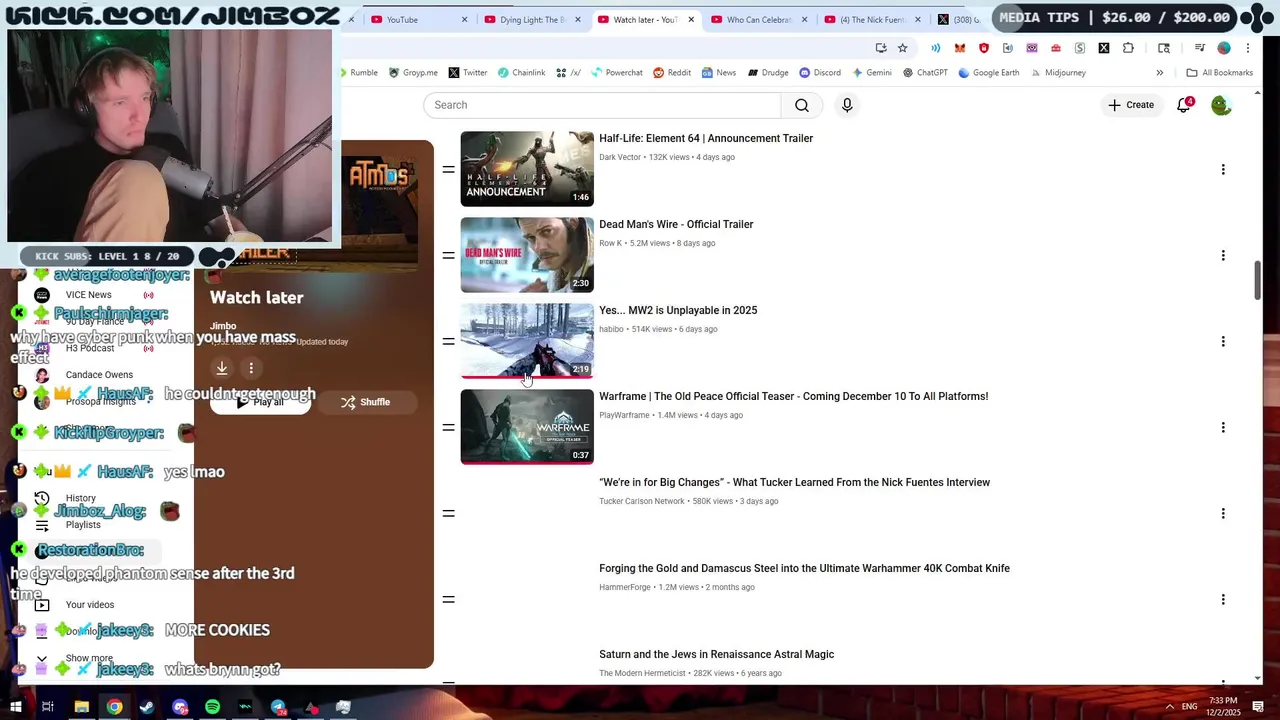Grab reorder handle of Half-Life: Element 64 row
The height and width of the screenshot is (720, 1280).
(448, 170)
